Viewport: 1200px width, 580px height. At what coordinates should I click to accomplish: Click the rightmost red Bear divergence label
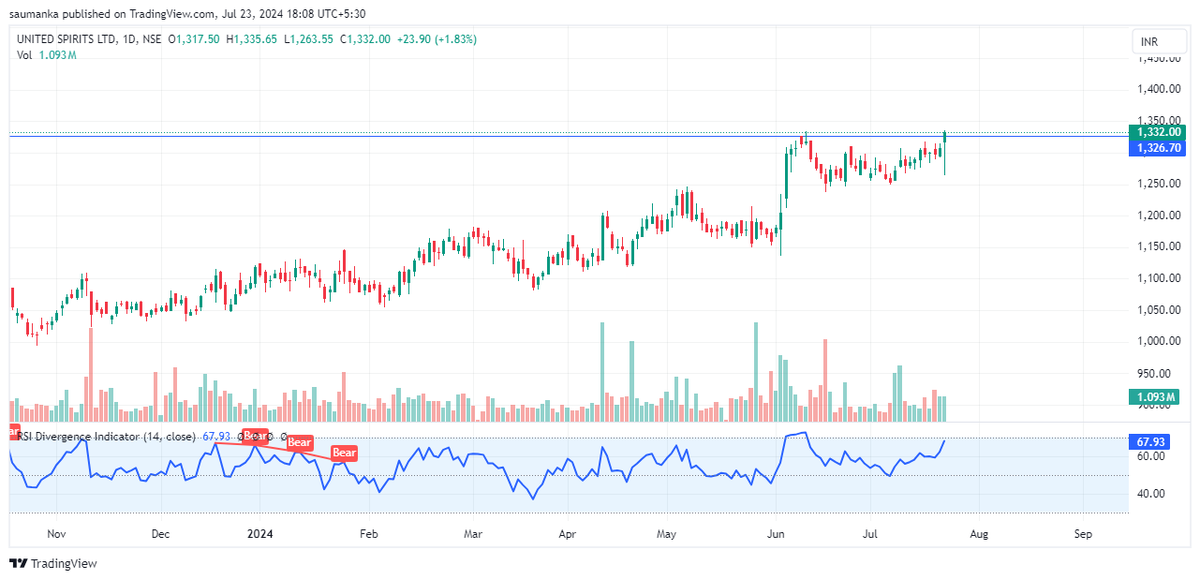pyautogui.click(x=344, y=453)
